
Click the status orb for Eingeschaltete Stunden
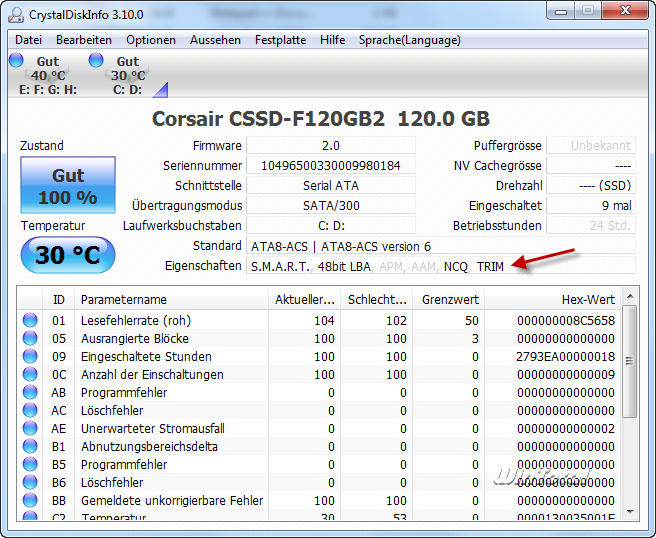(x=30, y=357)
